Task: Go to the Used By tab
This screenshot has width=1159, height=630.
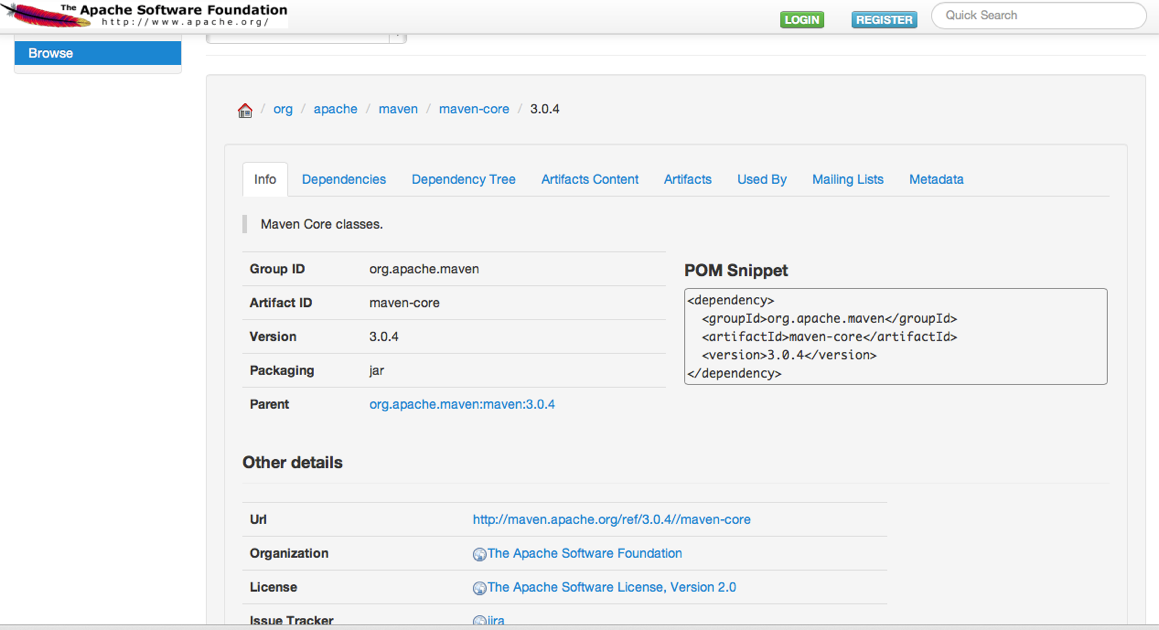Action: (x=761, y=180)
